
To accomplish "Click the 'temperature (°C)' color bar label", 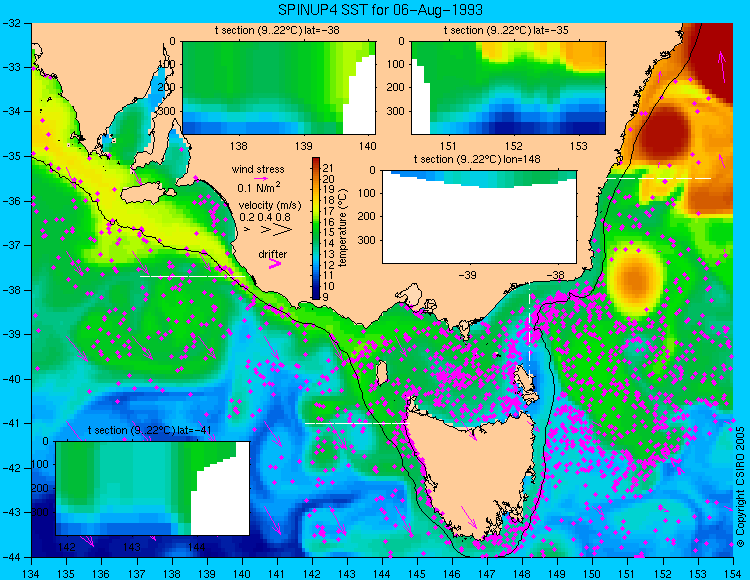I will (342, 228).
